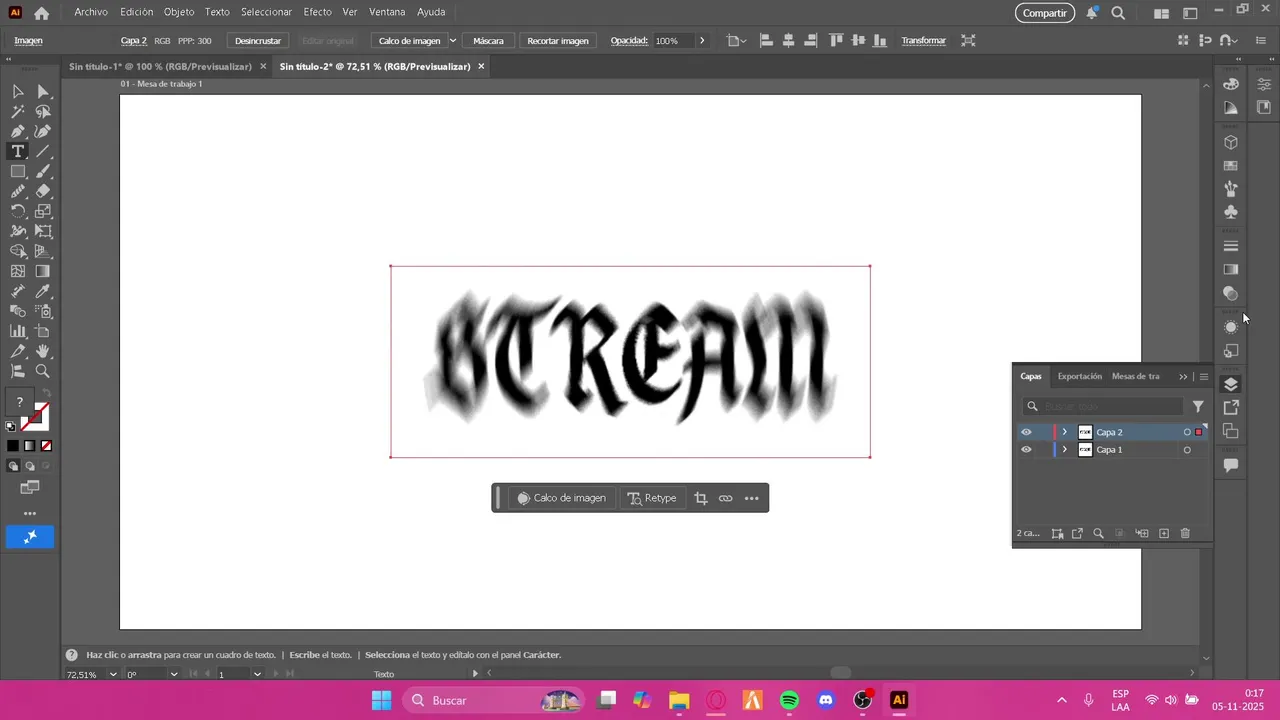Select the Direct Selection tool
Image resolution: width=1280 pixels, height=720 pixels.
(x=43, y=91)
